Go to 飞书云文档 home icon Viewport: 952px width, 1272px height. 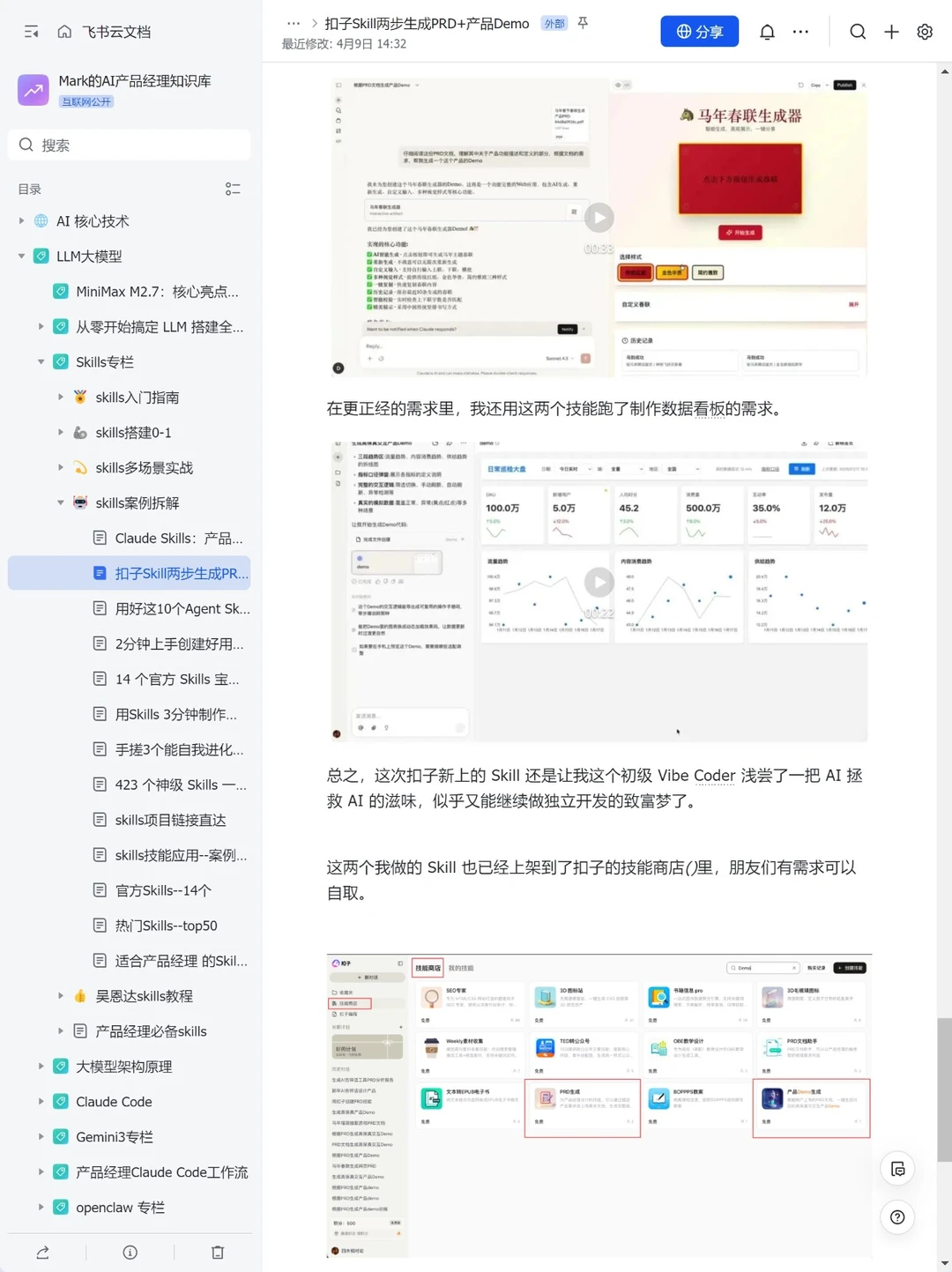tap(64, 32)
